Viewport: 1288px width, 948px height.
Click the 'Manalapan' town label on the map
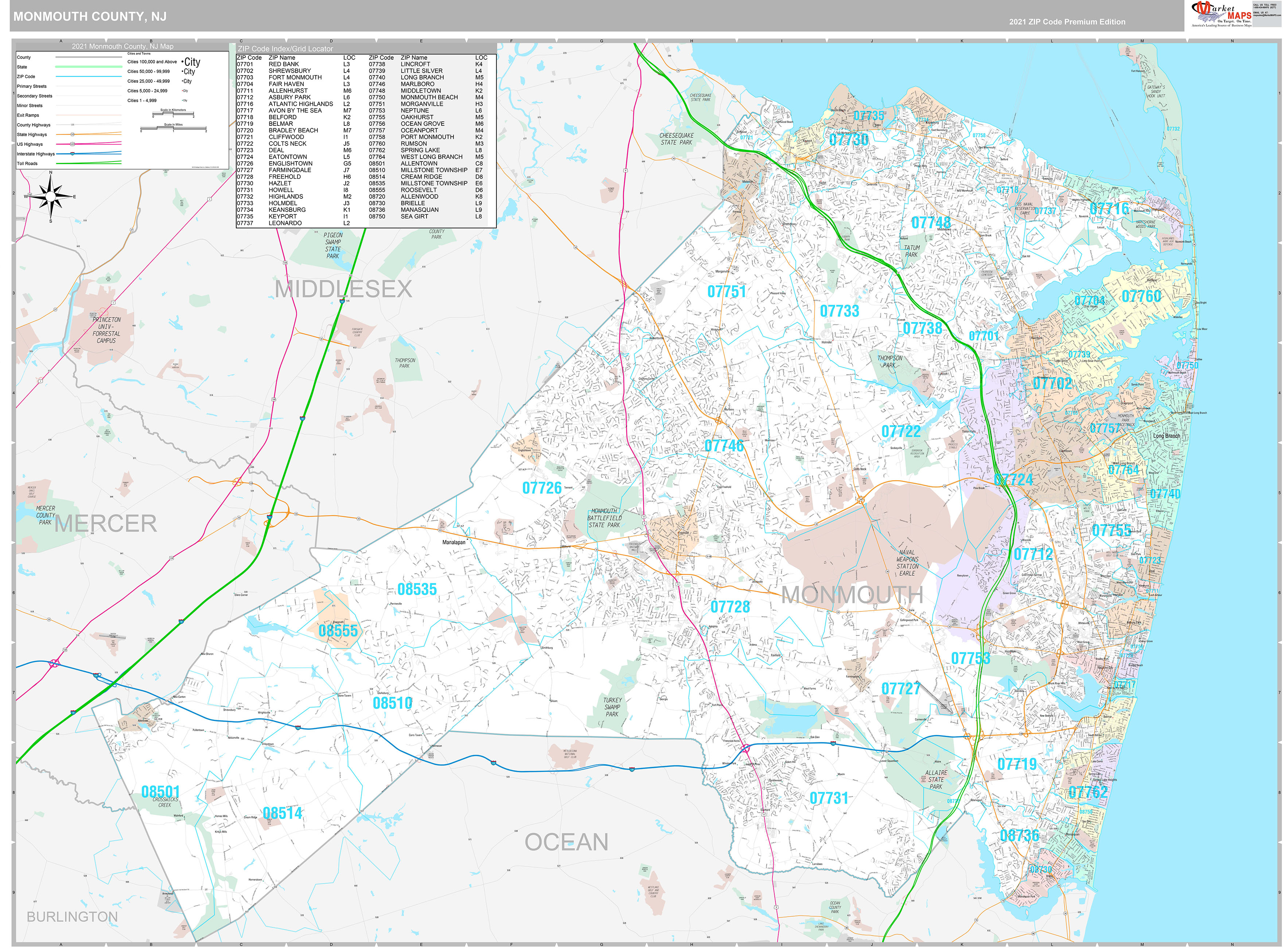(454, 542)
